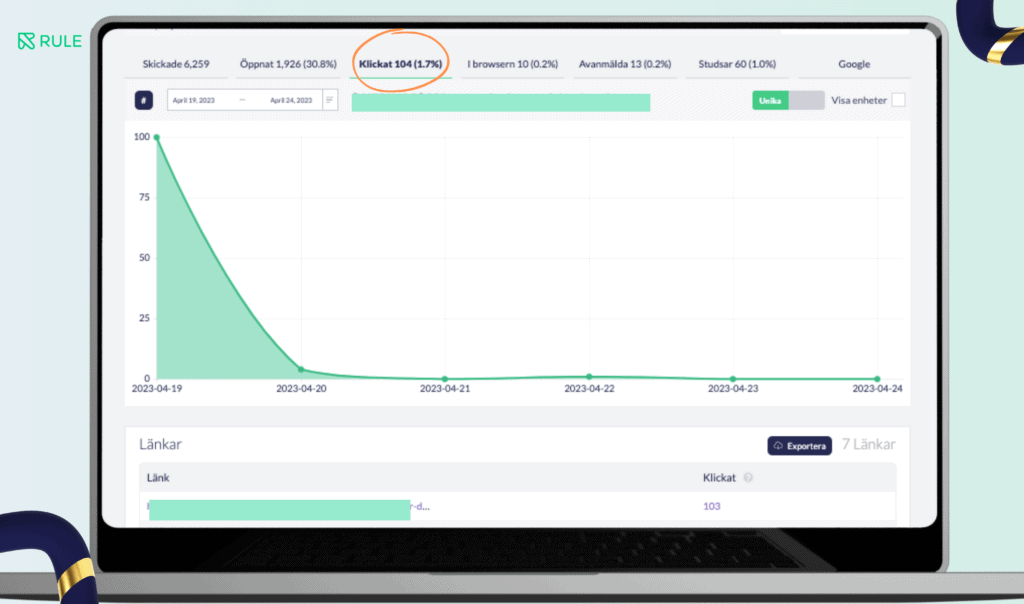Open the Öppnat 1,926 tab
1024x604 pixels.
coord(285,64)
